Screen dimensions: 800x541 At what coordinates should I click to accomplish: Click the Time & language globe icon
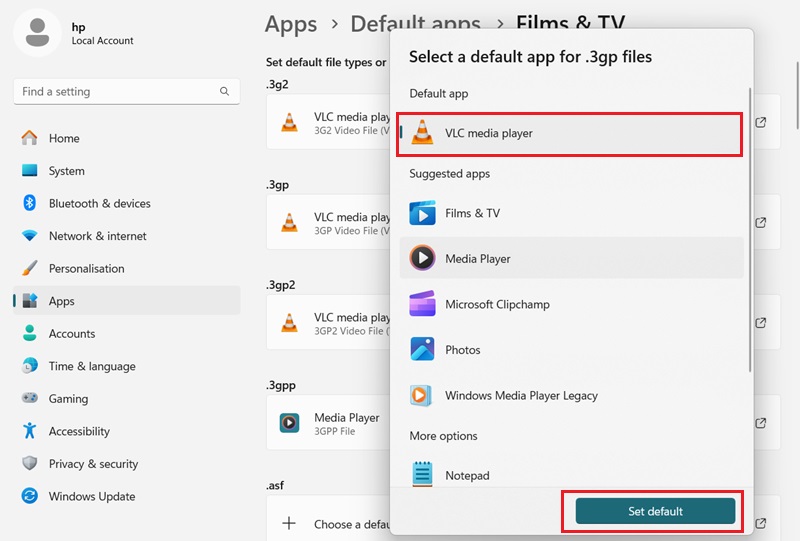pos(30,365)
